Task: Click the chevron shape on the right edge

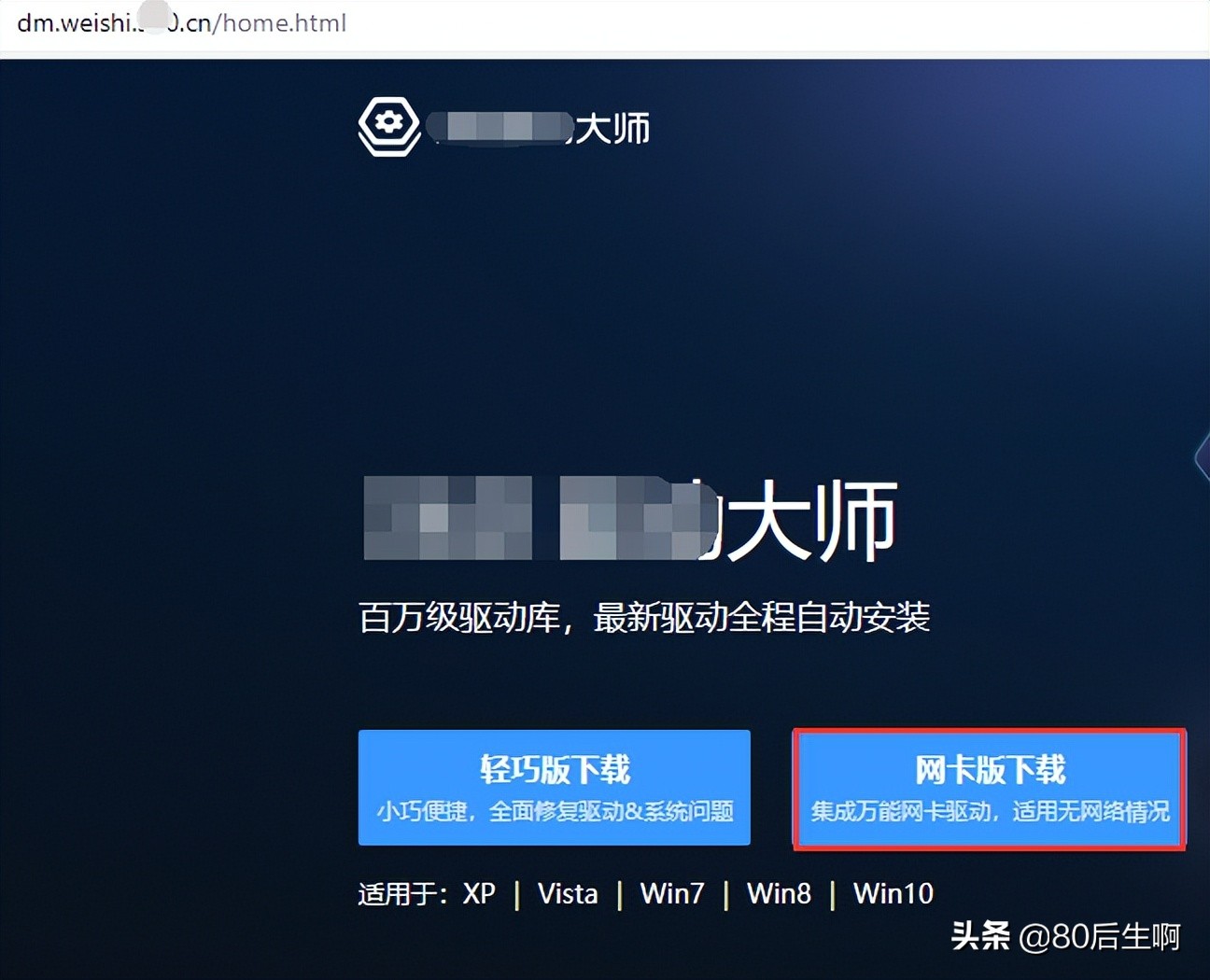Action: pyautogui.click(x=1203, y=457)
